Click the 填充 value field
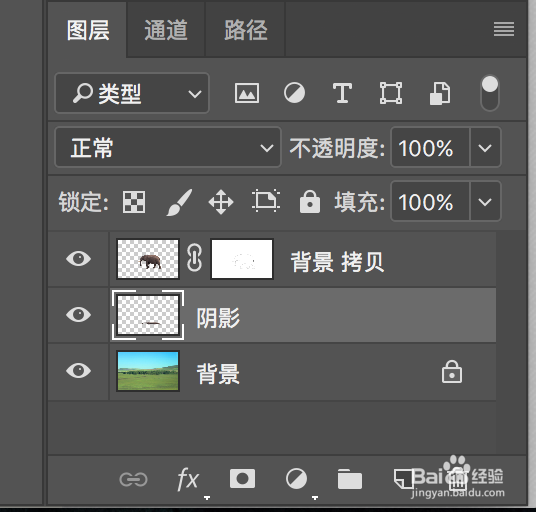The image size is (536, 512). (x=430, y=201)
